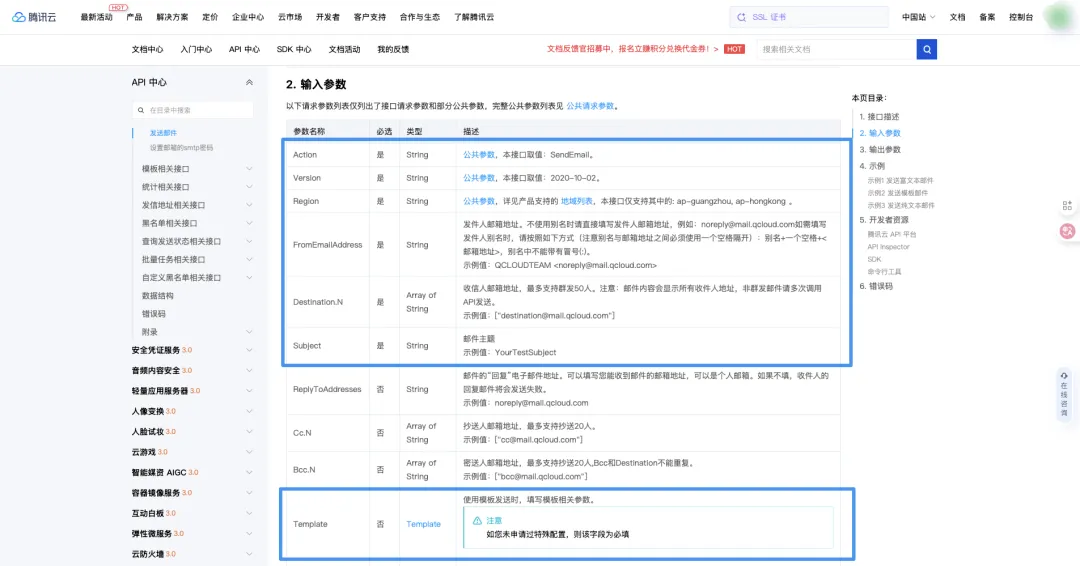Click ReplyToAddresses parameter name cell
1080x566 pixels.
tap(326, 390)
